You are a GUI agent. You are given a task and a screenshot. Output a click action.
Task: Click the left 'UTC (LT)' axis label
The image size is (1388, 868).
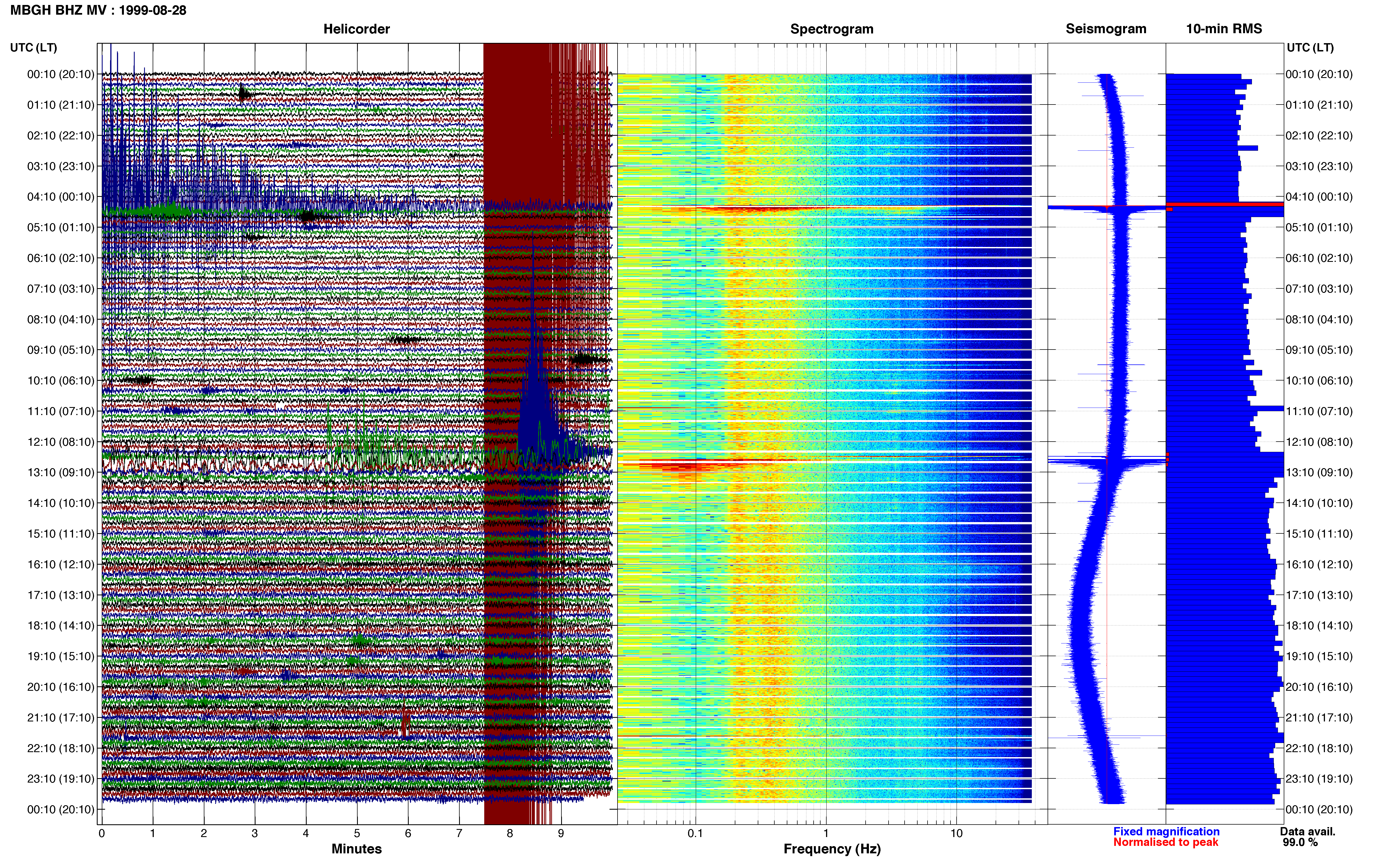[x=33, y=47]
